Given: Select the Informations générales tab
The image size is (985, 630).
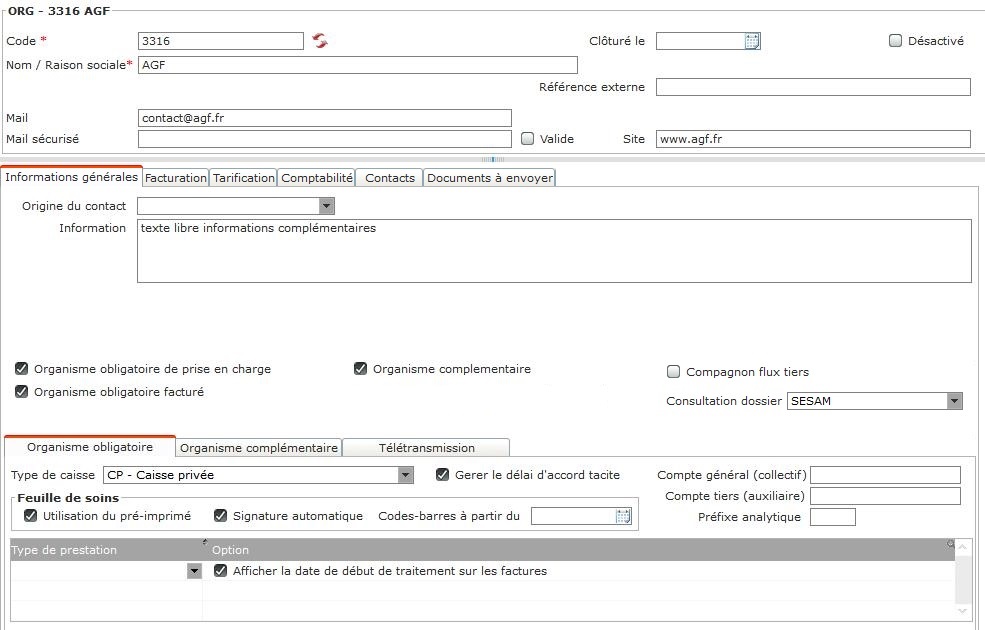Looking at the screenshot, I should coord(71,177).
